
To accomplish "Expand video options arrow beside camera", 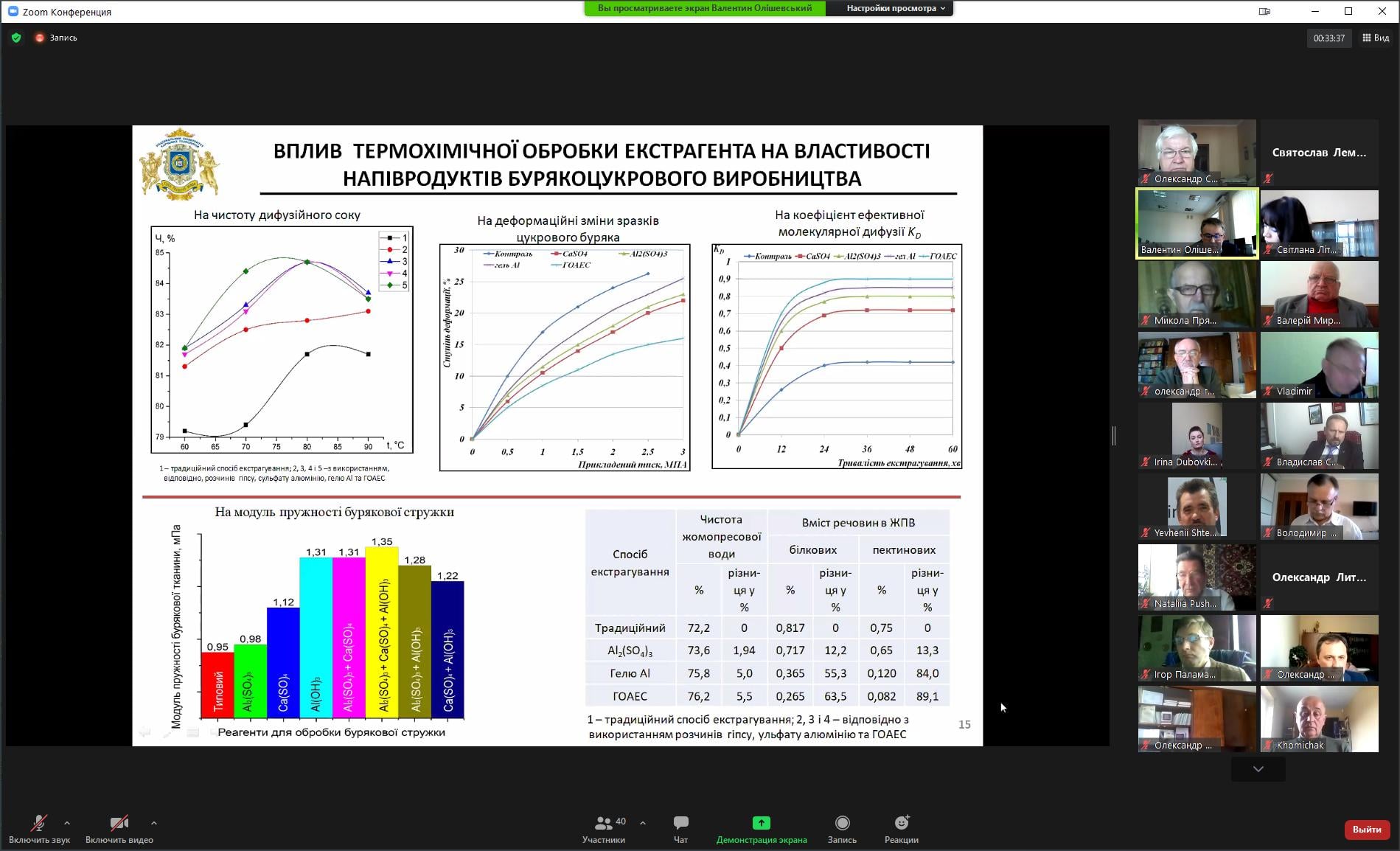I will pos(153,823).
